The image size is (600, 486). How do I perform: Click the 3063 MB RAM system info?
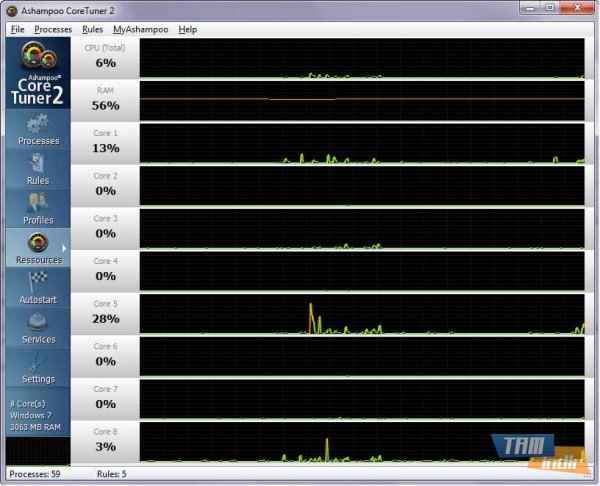click(x=35, y=427)
